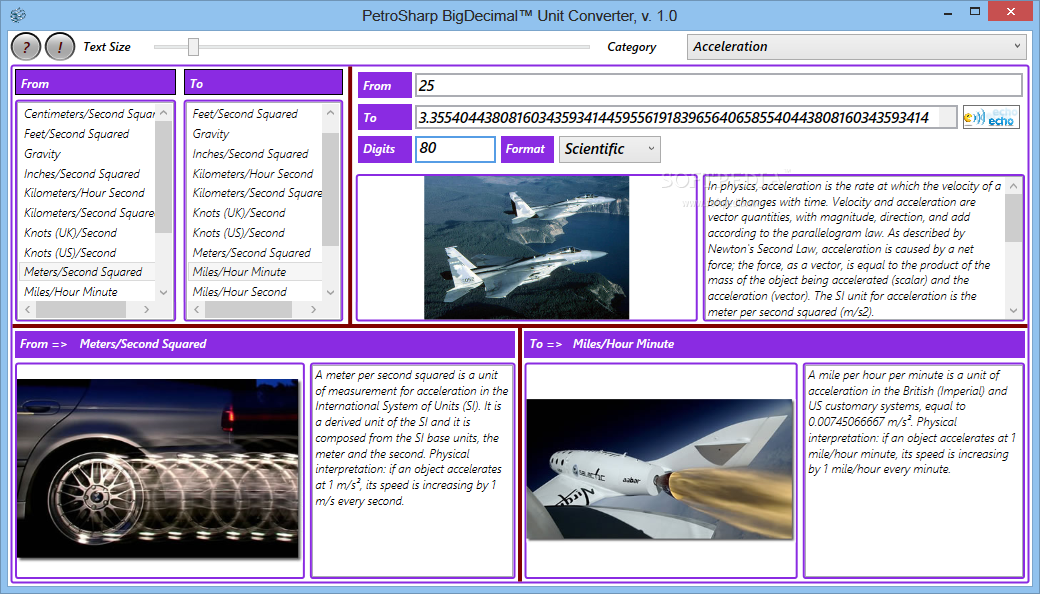Open the Scientific format dropdown

(610, 149)
